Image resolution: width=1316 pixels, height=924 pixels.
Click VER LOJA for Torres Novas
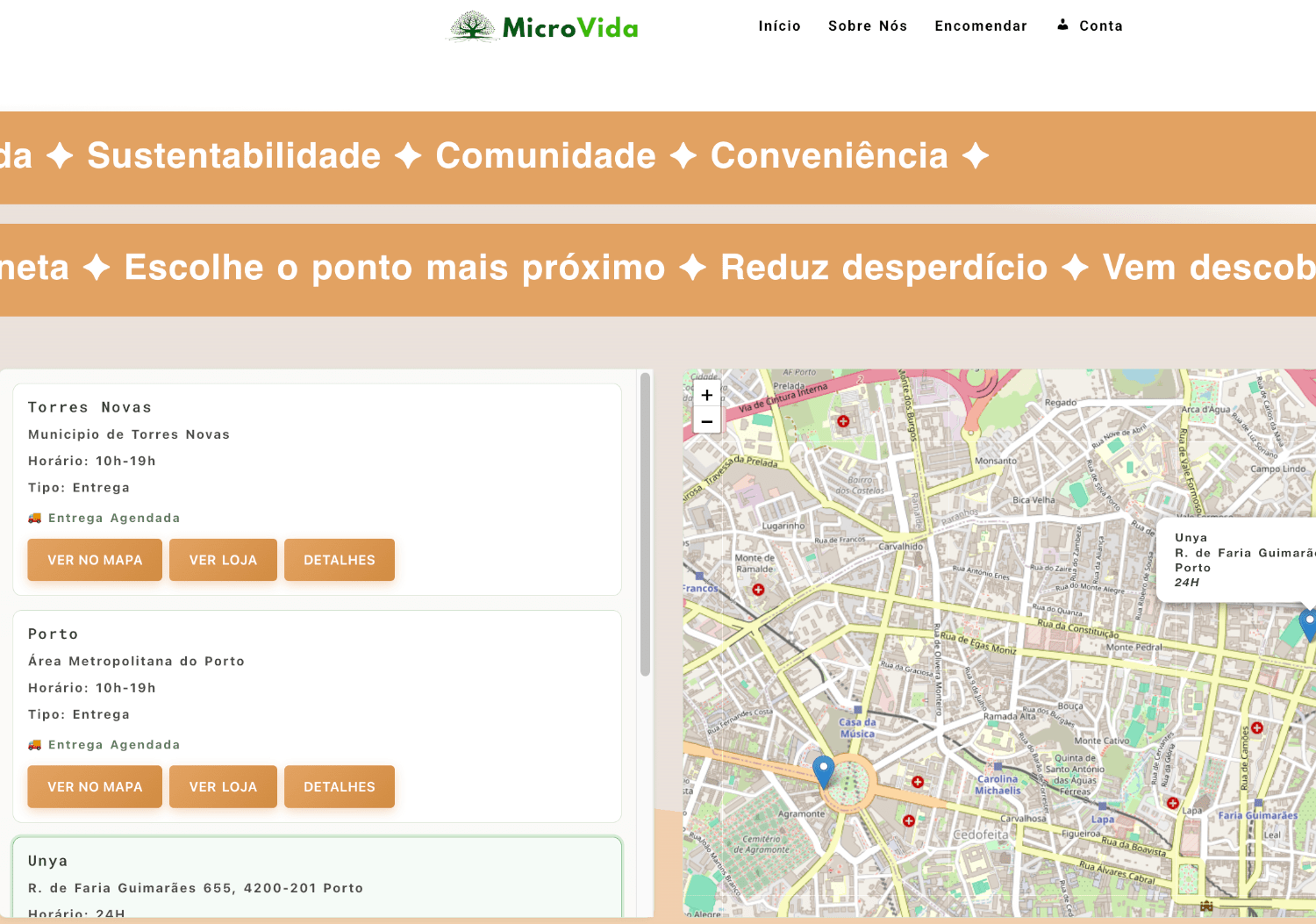point(223,559)
